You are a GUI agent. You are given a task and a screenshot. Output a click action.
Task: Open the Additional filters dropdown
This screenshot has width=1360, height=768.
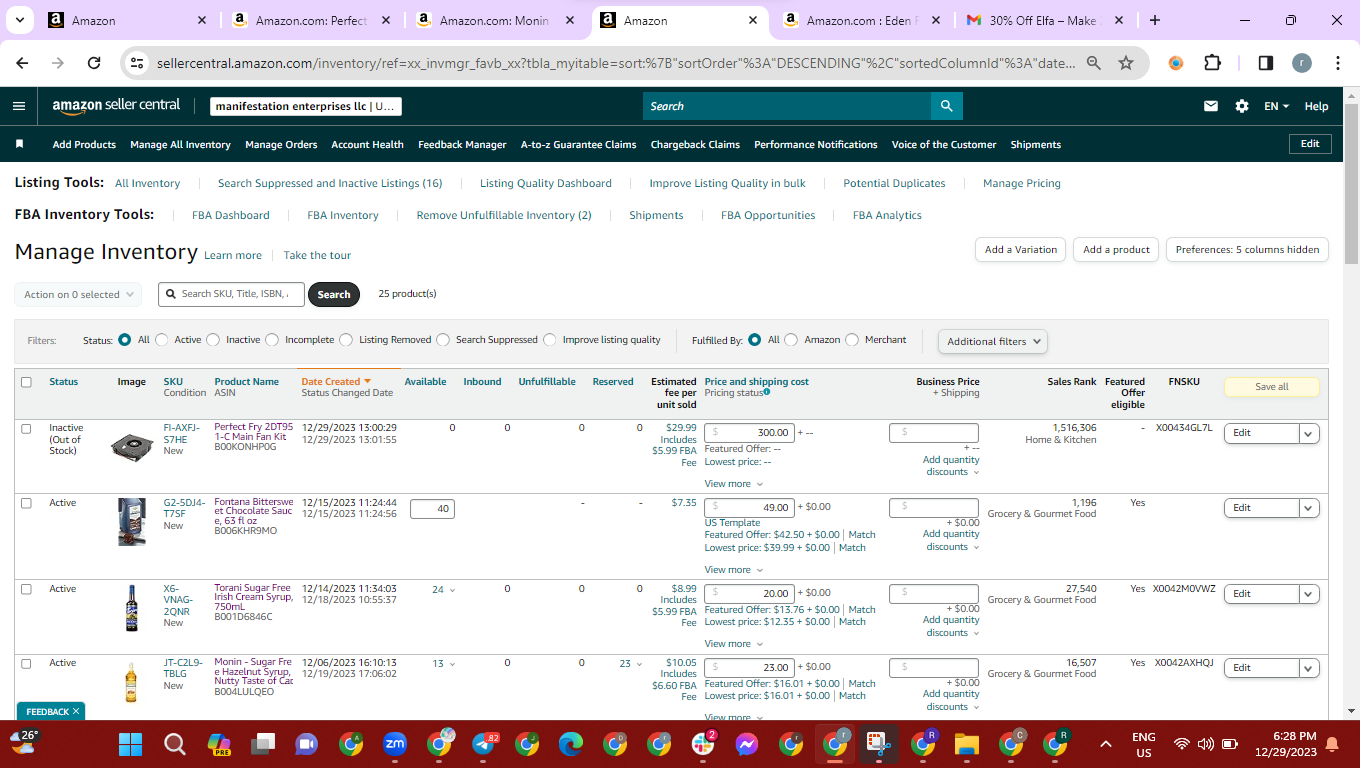992,341
